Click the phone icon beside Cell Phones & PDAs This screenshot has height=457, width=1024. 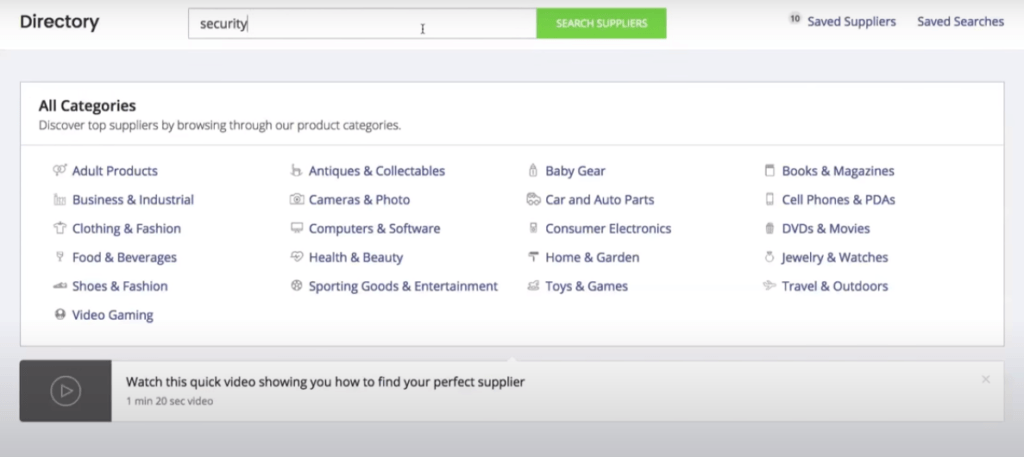(x=769, y=200)
